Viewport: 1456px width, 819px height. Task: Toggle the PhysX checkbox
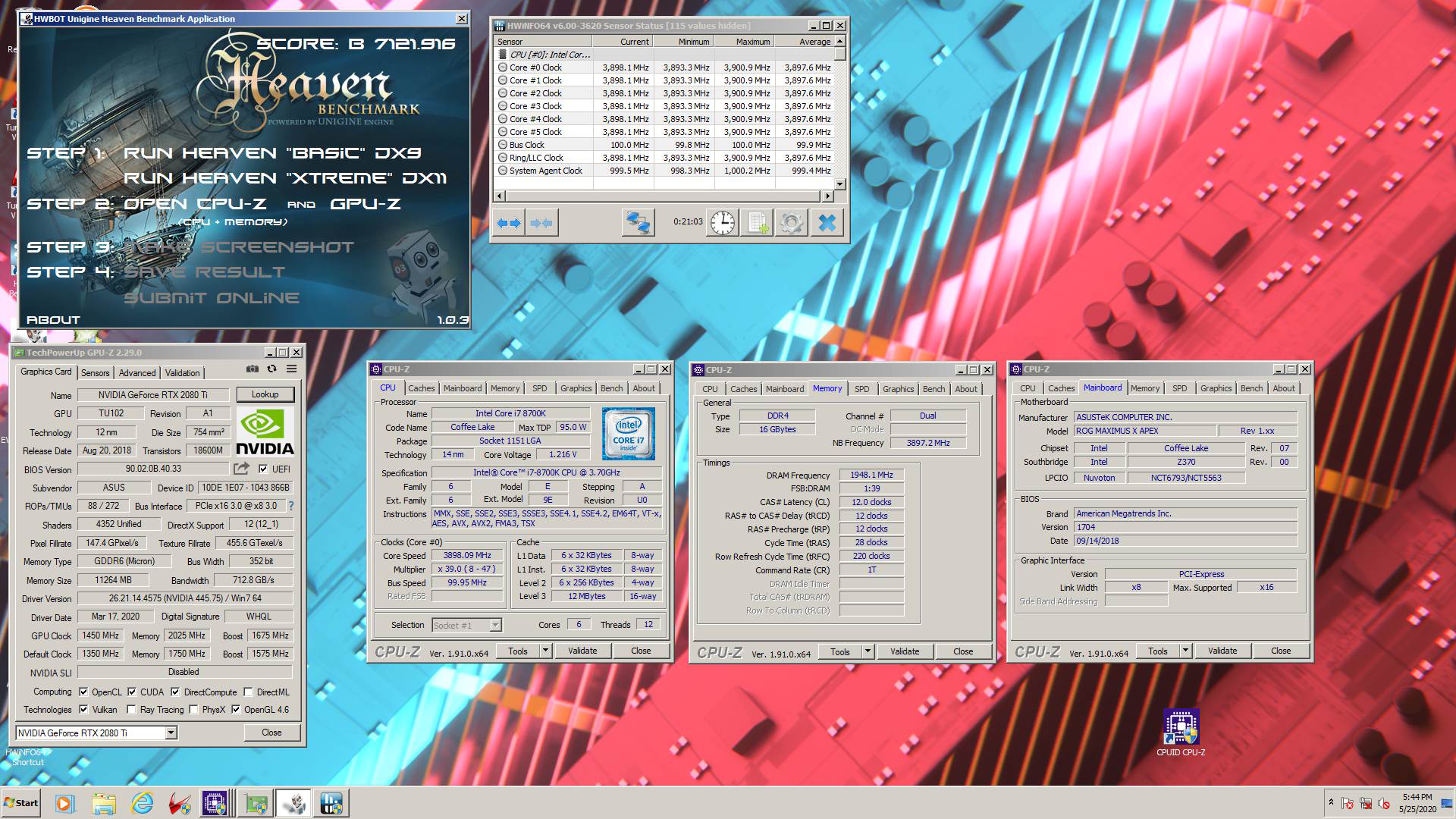pyautogui.click(x=193, y=709)
